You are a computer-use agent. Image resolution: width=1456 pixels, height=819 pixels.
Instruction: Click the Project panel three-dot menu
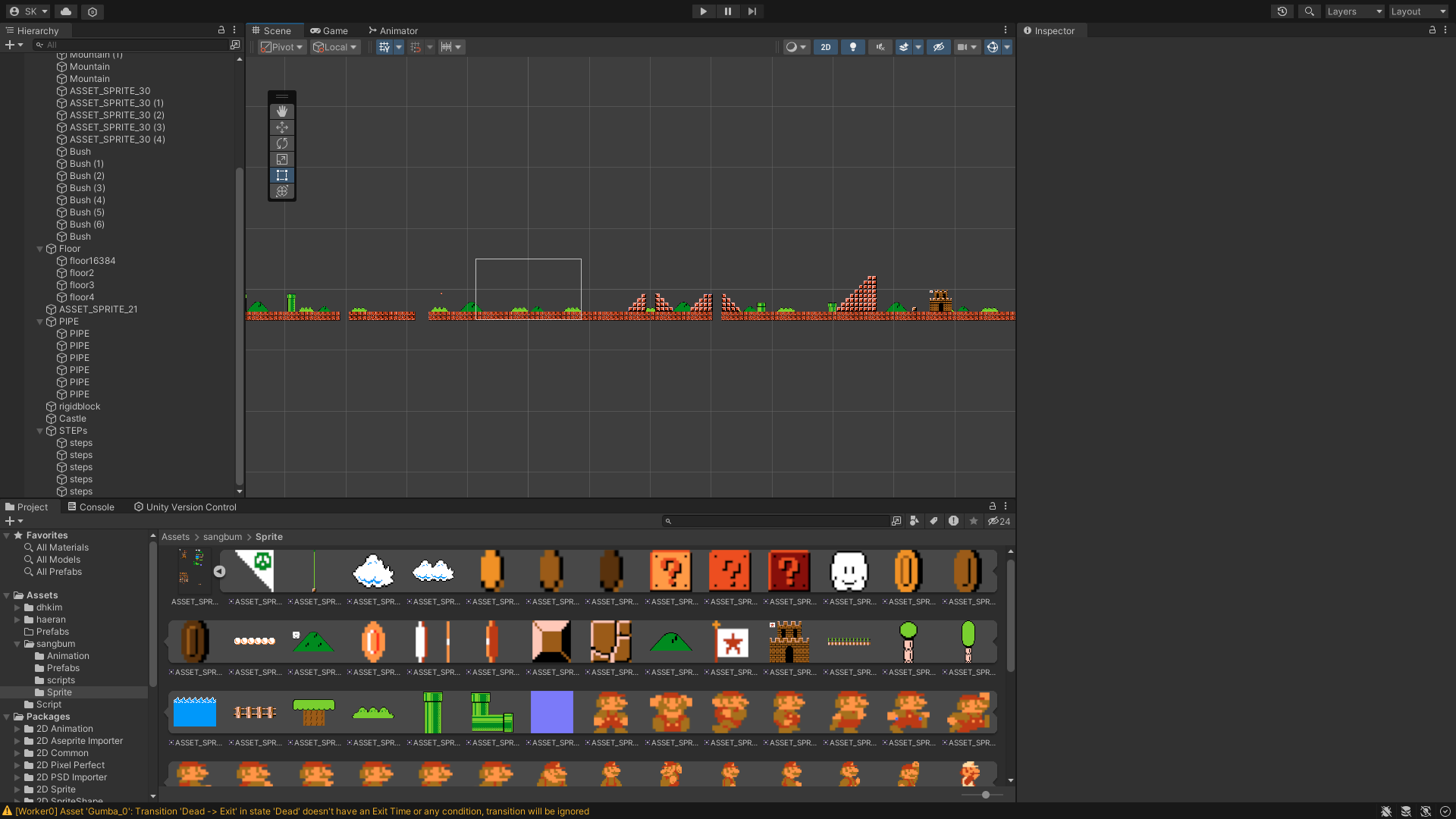(1006, 506)
